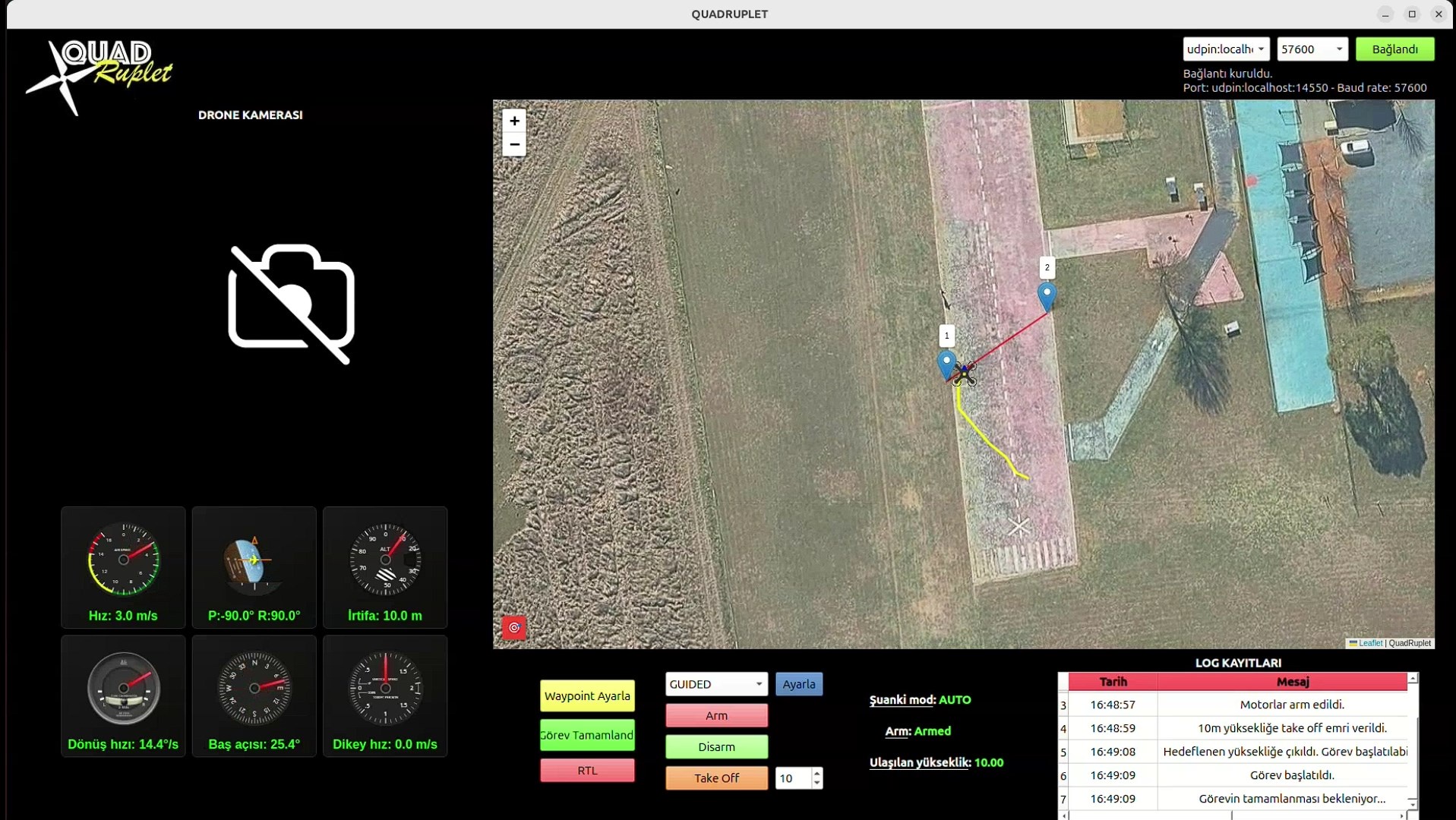Click the Ayarla mode set button
This screenshot has height=820, width=1456.
click(x=799, y=684)
